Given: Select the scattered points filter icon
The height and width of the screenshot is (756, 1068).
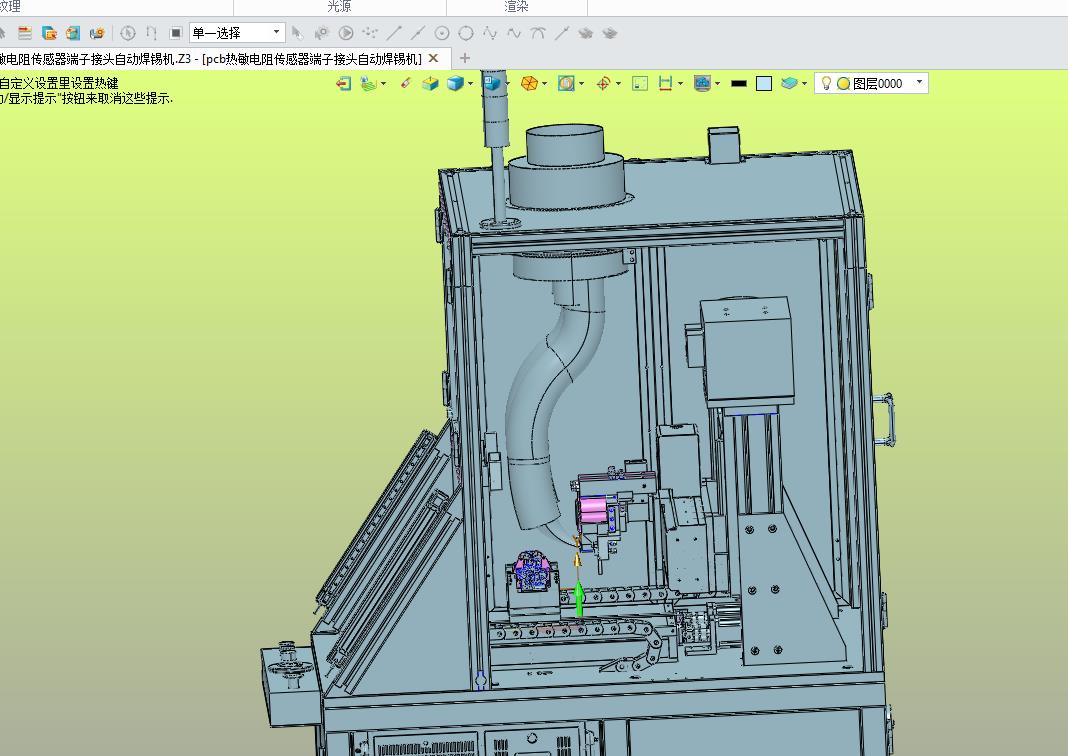Looking at the screenshot, I should (370, 33).
